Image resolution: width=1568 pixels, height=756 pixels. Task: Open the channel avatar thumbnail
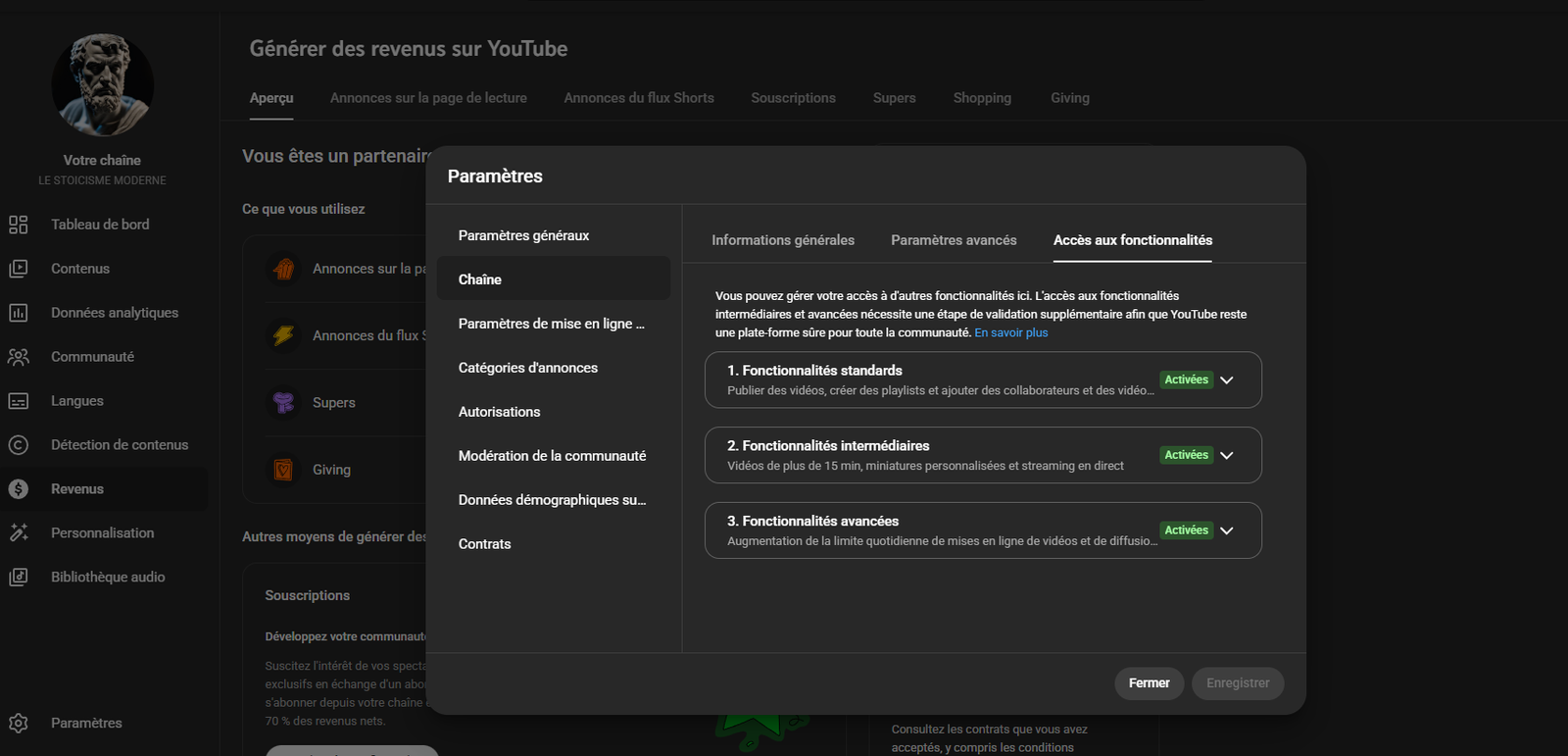pyautogui.click(x=102, y=85)
